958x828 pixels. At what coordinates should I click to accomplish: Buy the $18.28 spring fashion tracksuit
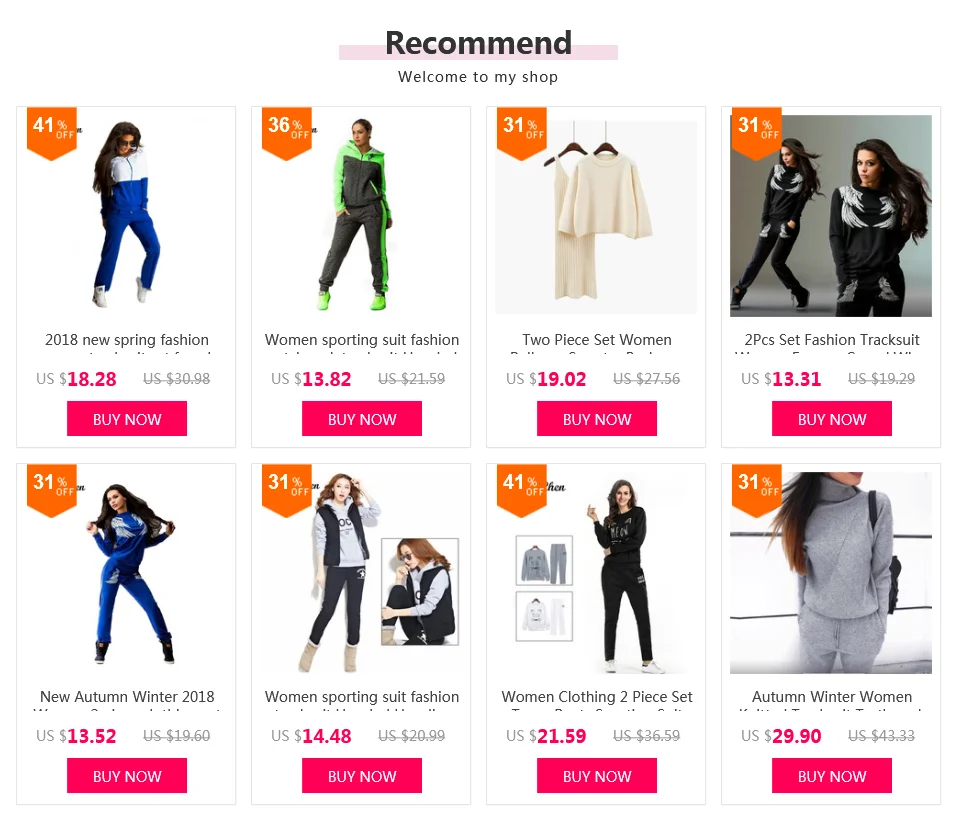(x=127, y=419)
